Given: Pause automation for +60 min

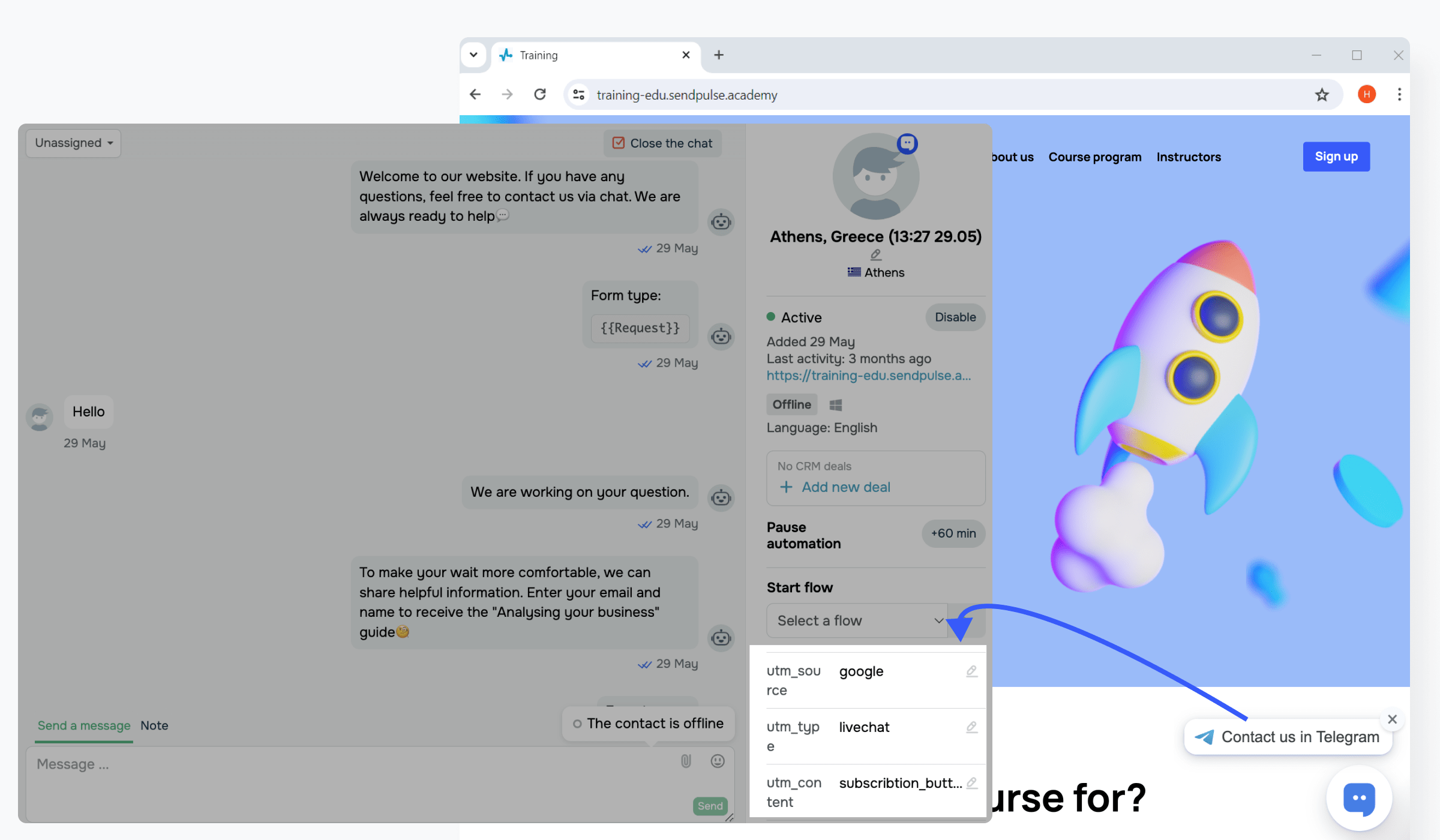Looking at the screenshot, I should click(x=953, y=533).
